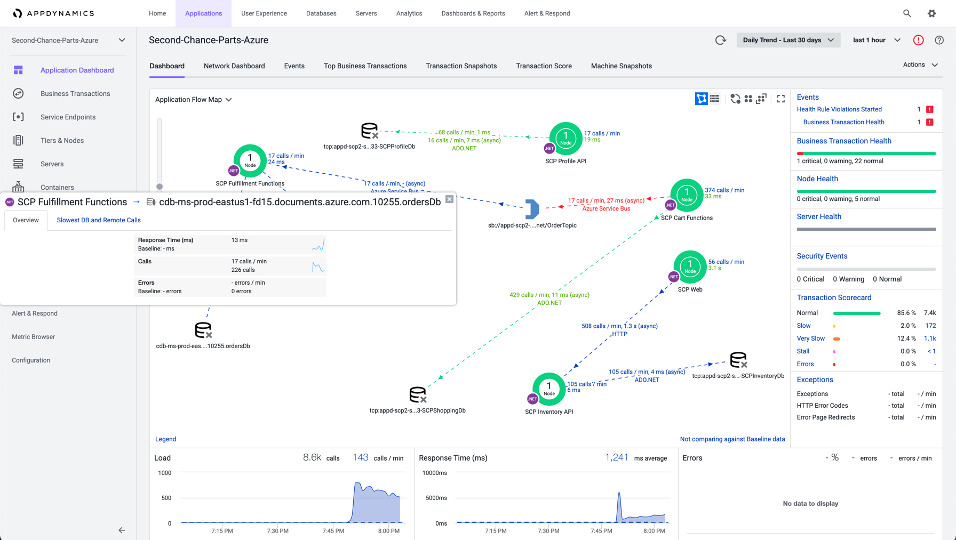This screenshot has height=540, width=956.
Task: Switch to list grid view icon
Action: point(715,99)
